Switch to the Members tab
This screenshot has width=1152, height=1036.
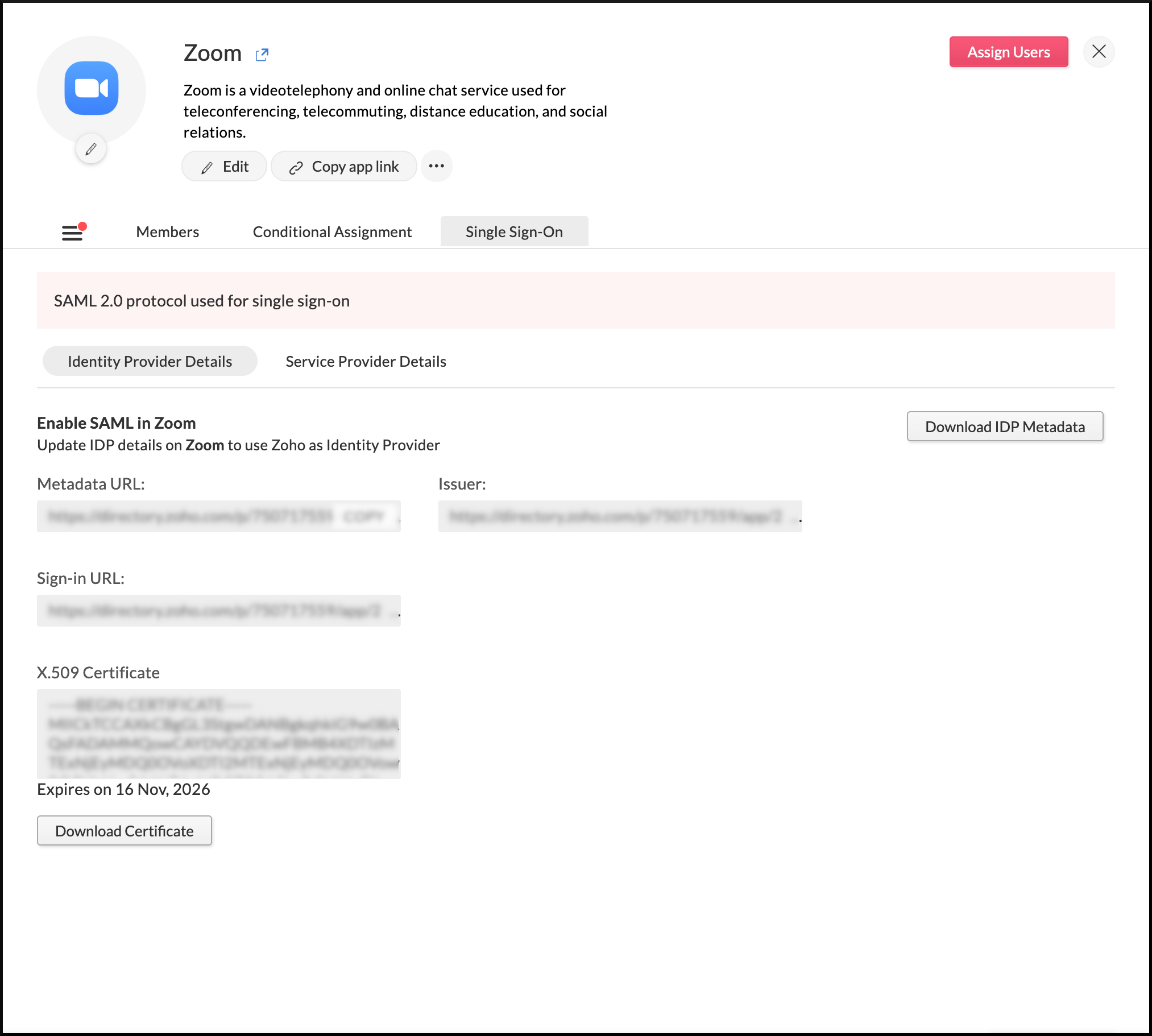click(167, 231)
